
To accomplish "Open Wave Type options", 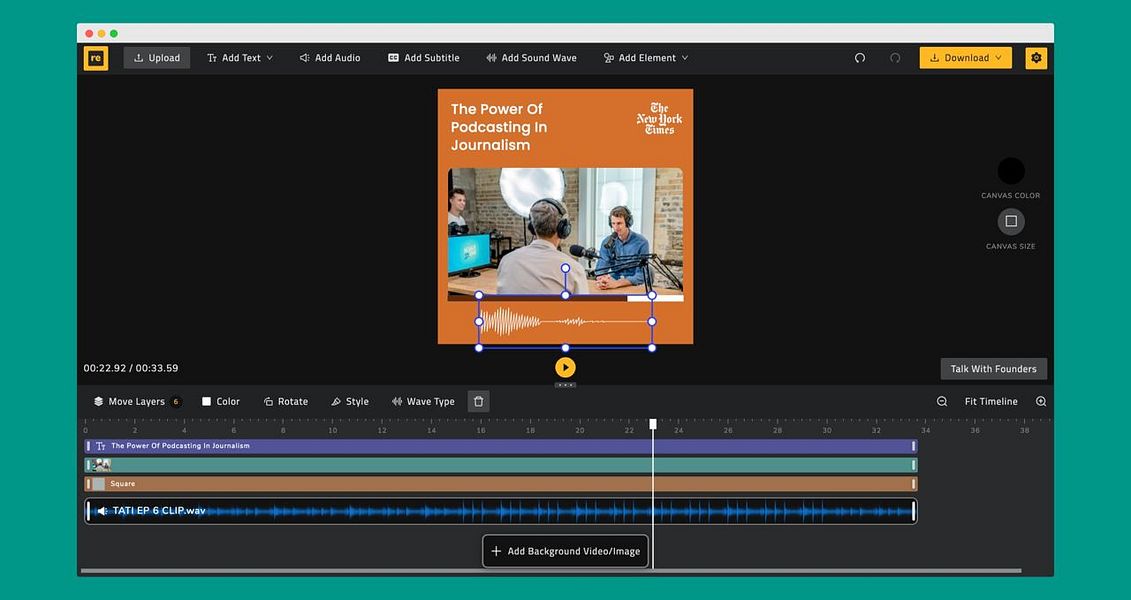I will tap(423, 402).
